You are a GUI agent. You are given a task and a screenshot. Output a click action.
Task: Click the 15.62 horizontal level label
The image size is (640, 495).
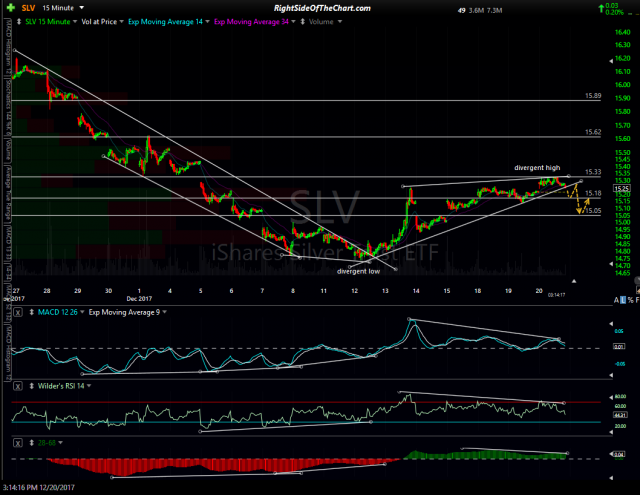click(x=593, y=132)
